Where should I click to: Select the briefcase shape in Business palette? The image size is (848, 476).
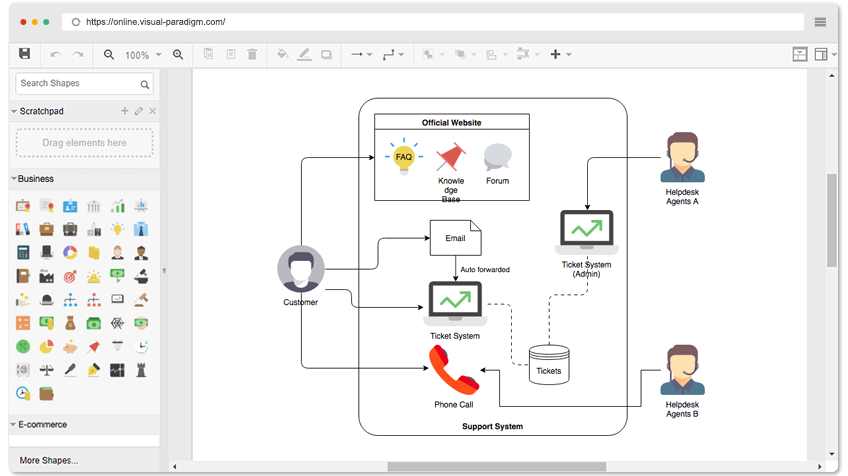click(46, 229)
